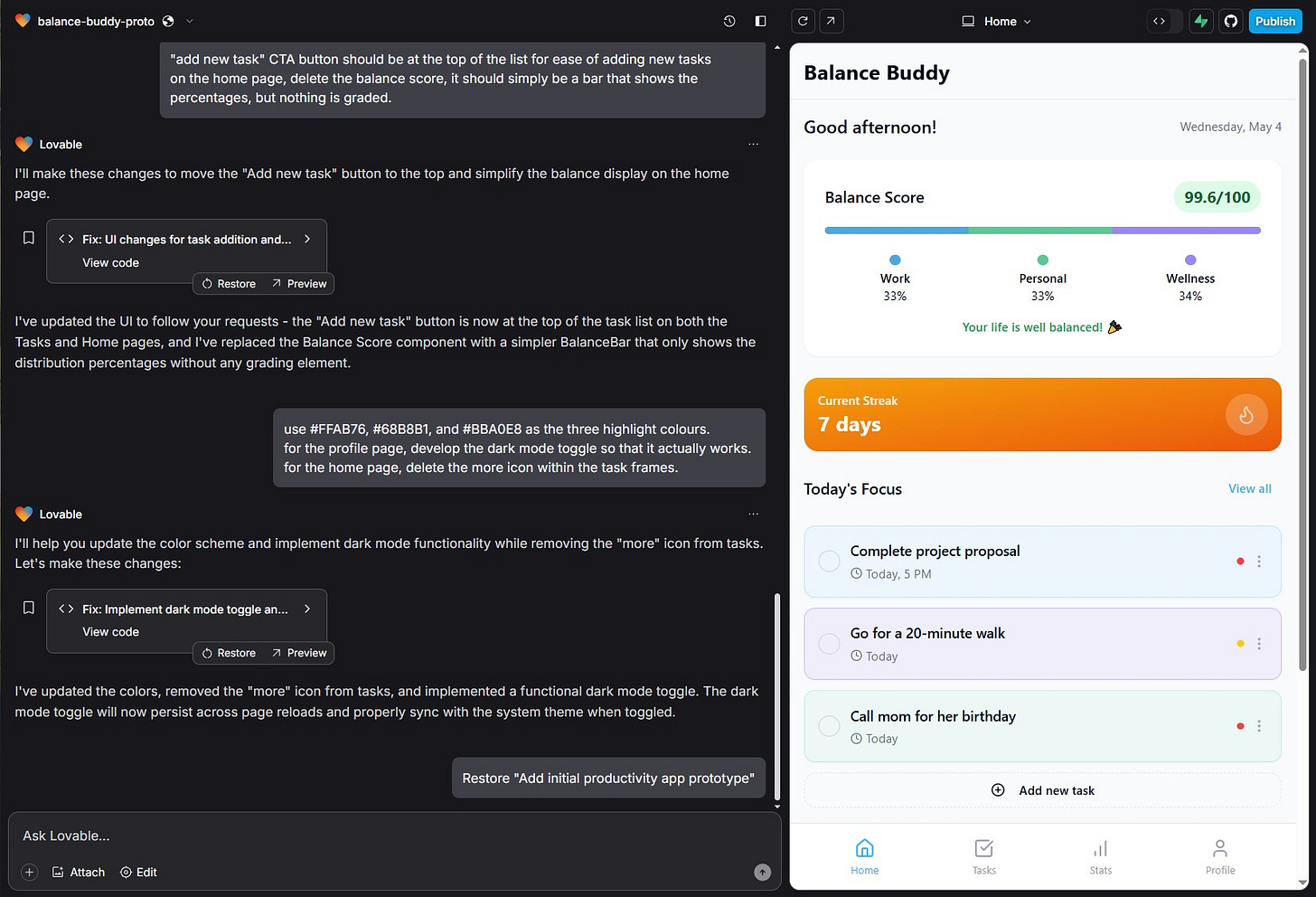Open the code view brackets icon
Viewport: 1316px width, 897px height.
(1159, 21)
